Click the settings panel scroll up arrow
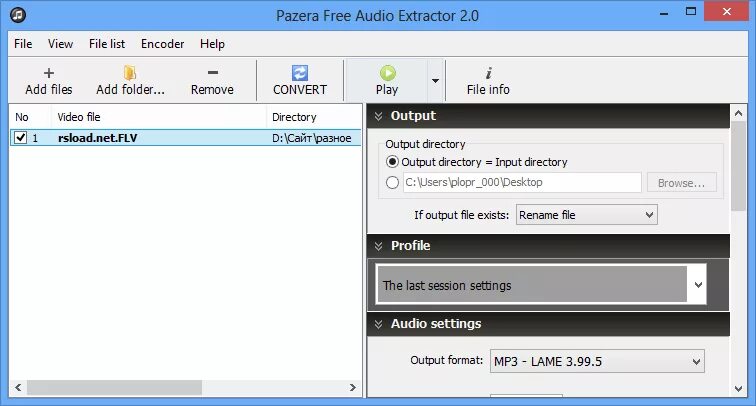Image resolution: width=756 pixels, height=406 pixels. 738,114
